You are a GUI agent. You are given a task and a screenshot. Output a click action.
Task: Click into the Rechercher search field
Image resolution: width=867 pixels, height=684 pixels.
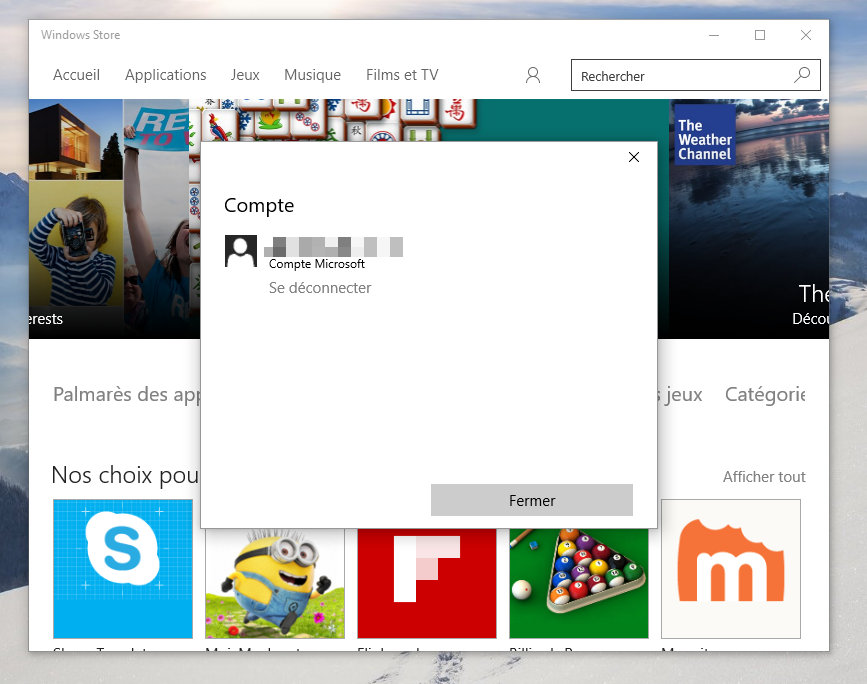(680, 76)
